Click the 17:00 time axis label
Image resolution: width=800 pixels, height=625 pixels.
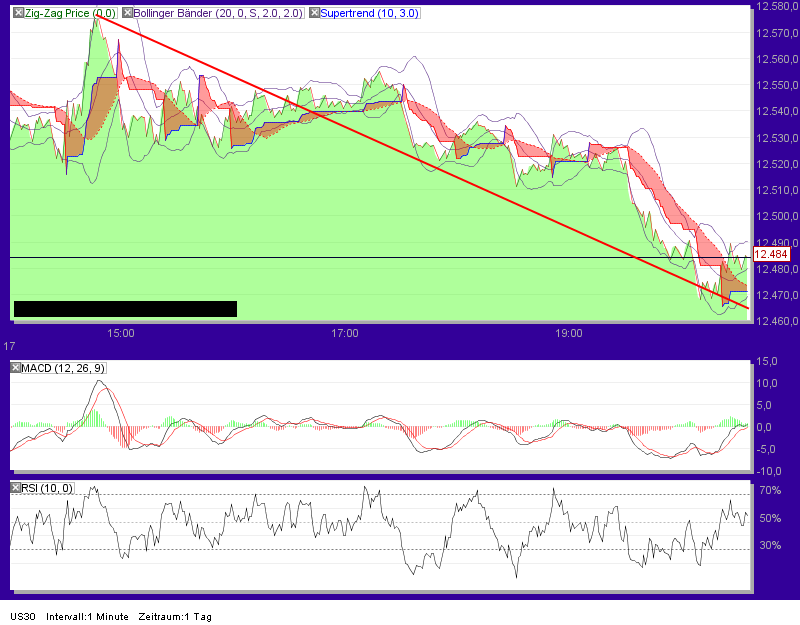346,334
